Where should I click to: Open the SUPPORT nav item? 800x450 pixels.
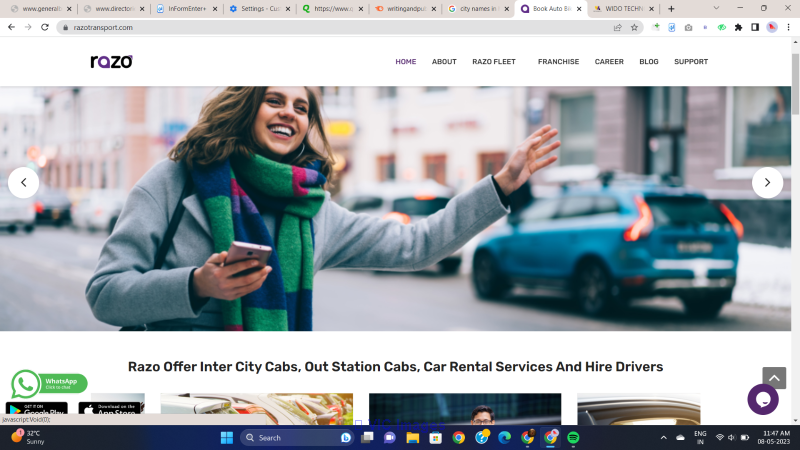(x=691, y=62)
